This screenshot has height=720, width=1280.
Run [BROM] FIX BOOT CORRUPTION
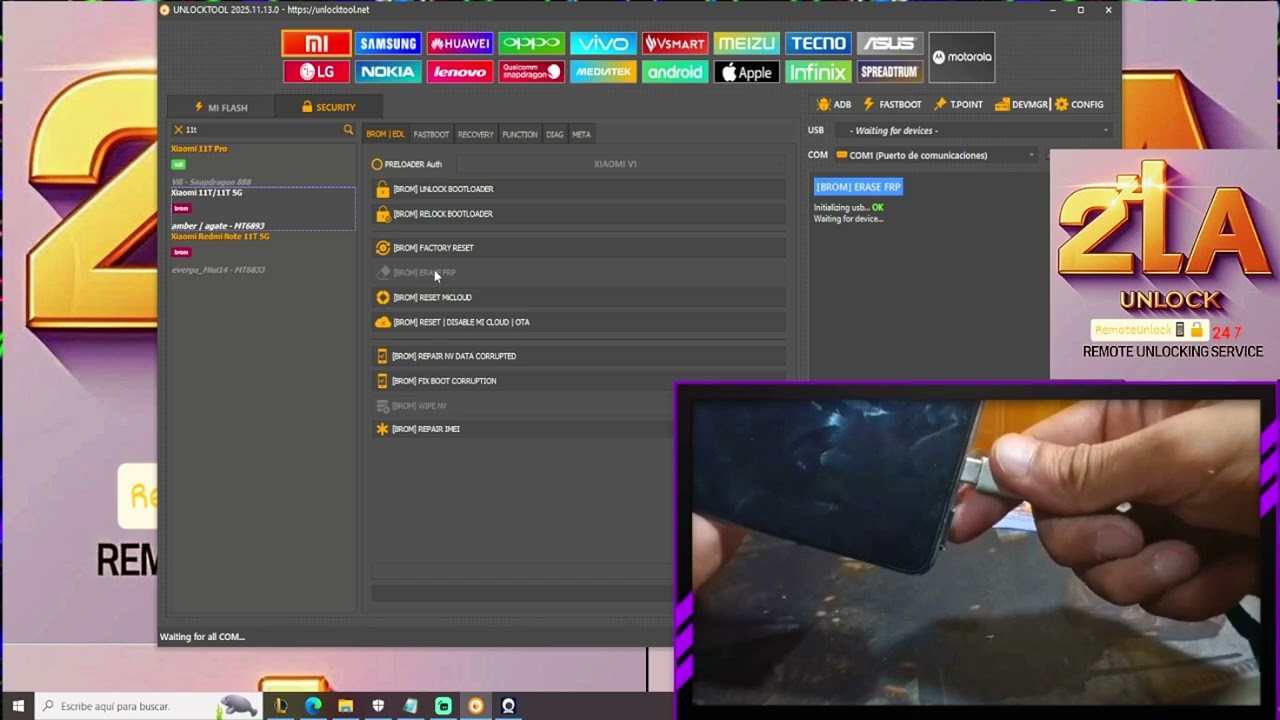579,381
